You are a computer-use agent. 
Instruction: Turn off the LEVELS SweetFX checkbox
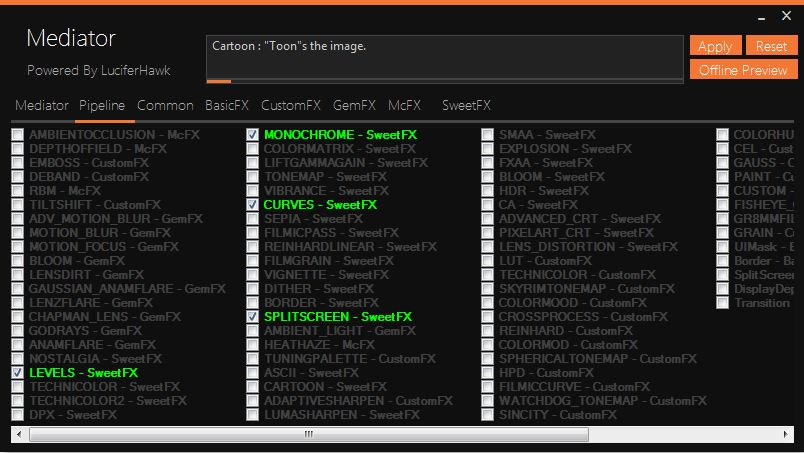(18, 373)
